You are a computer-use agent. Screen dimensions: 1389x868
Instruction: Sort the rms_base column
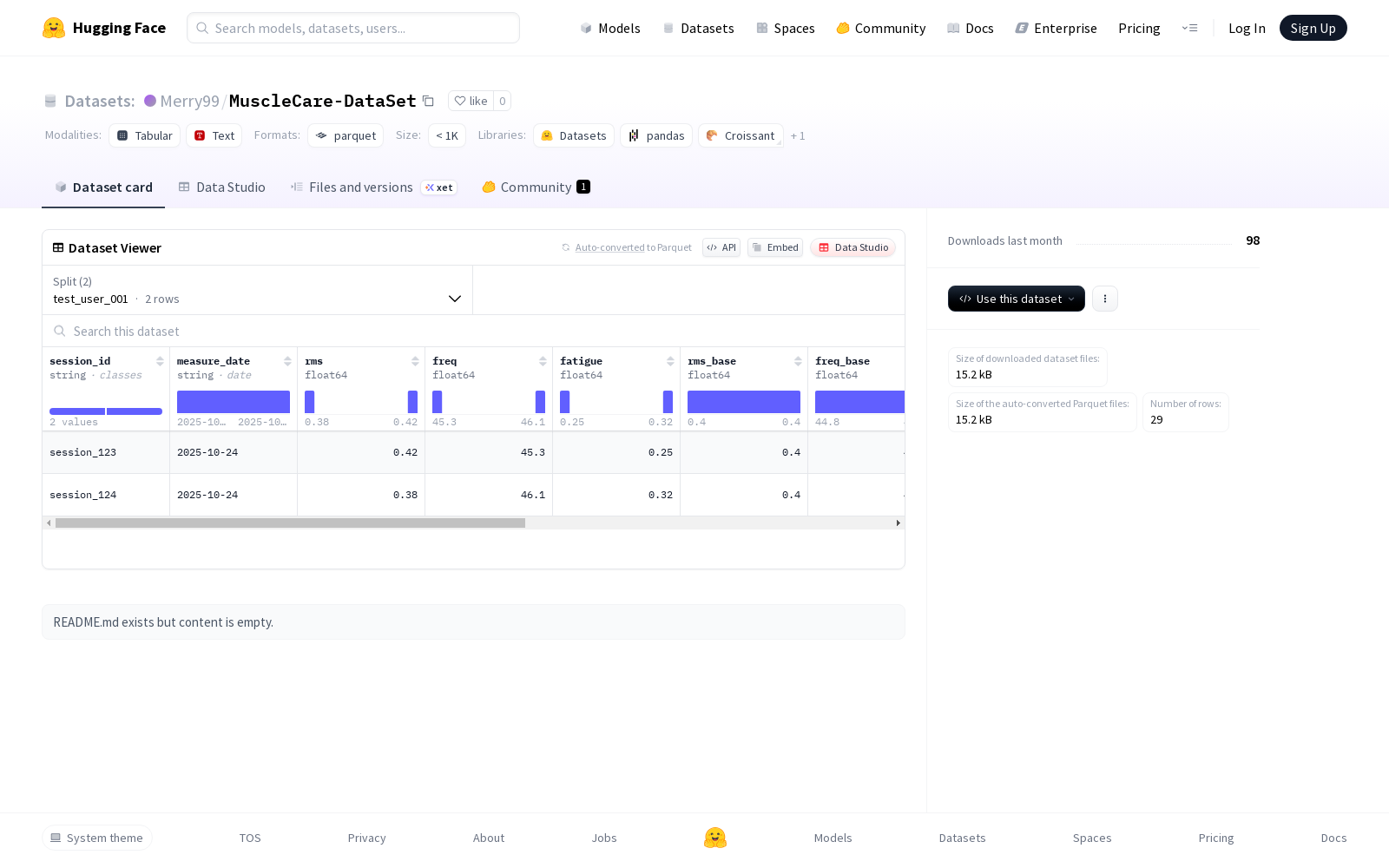click(x=798, y=361)
